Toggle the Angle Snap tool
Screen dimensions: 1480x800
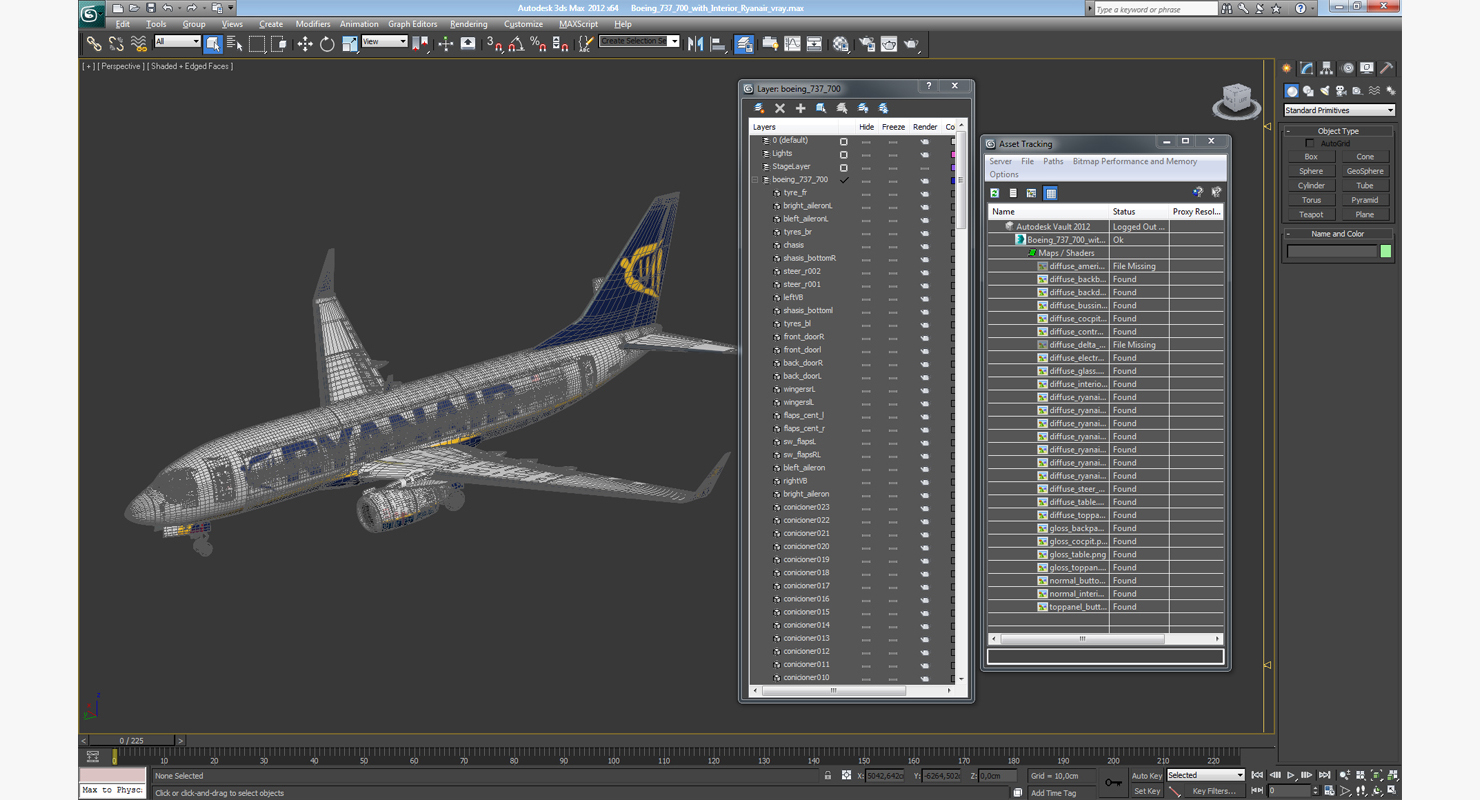tap(516, 44)
